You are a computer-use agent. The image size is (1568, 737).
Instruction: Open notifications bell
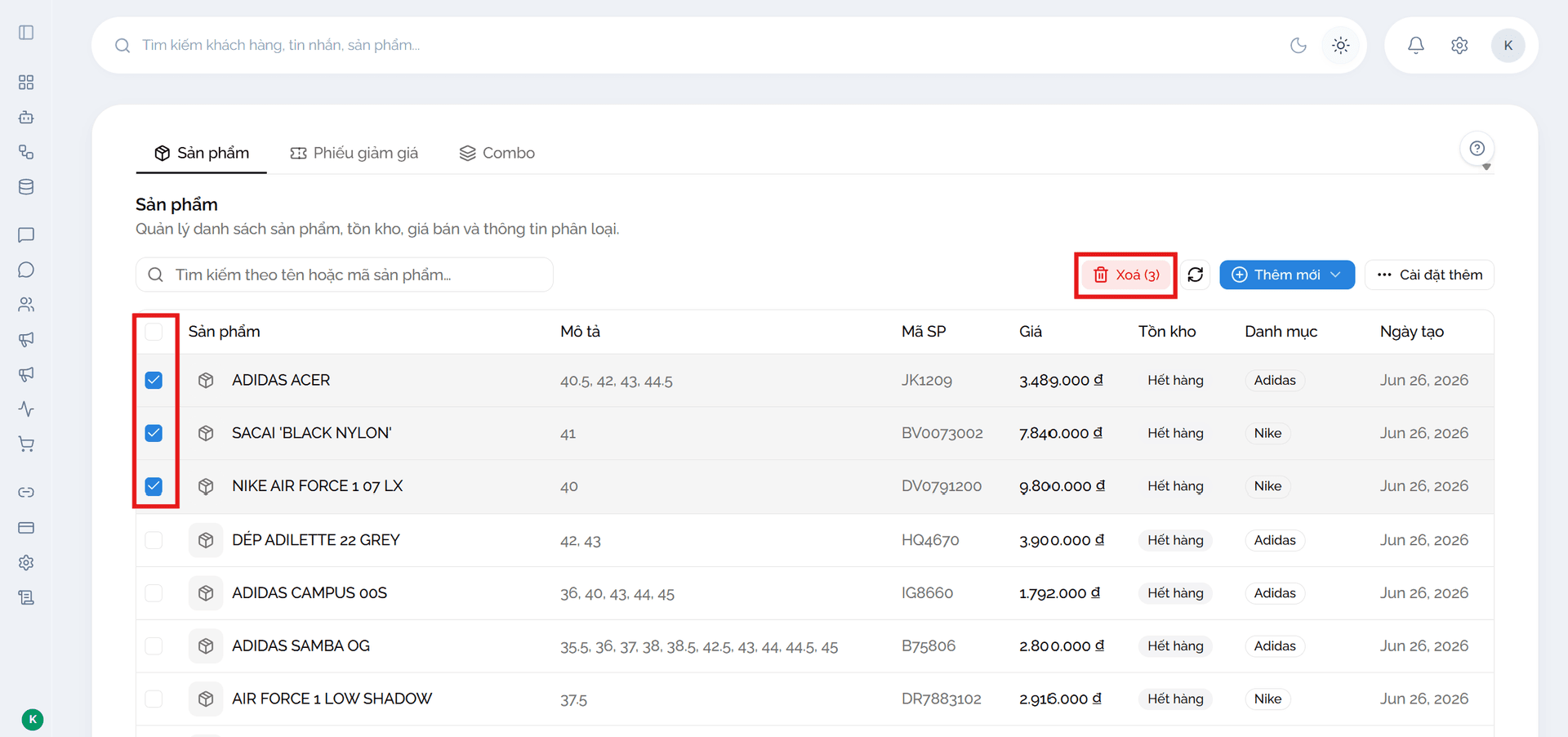1416,46
